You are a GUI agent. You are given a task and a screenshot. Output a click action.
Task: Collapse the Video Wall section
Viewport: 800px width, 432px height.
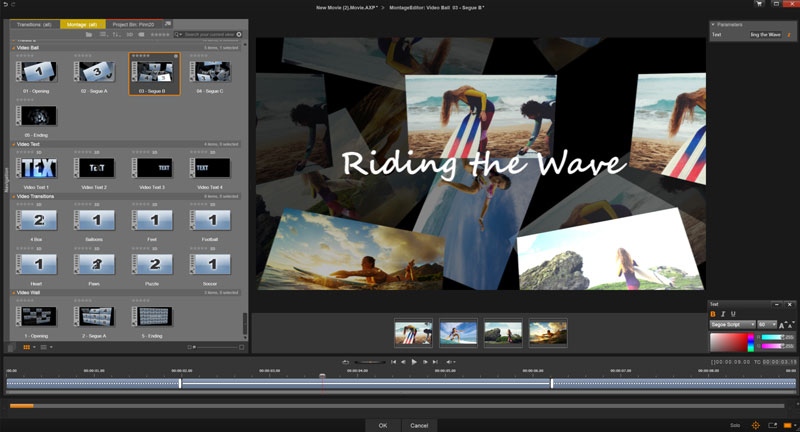coord(14,293)
